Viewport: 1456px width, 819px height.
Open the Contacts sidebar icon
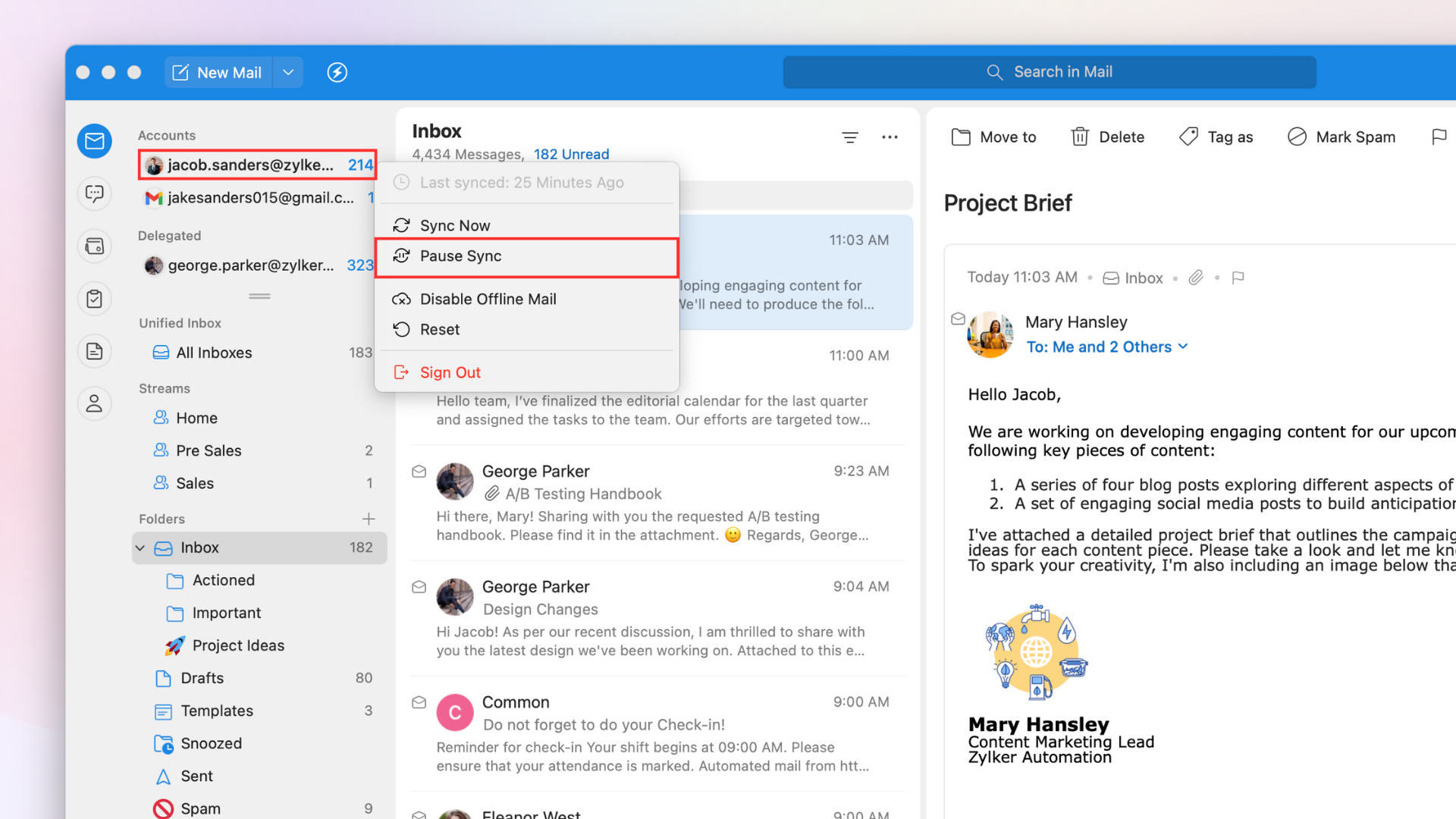94,403
